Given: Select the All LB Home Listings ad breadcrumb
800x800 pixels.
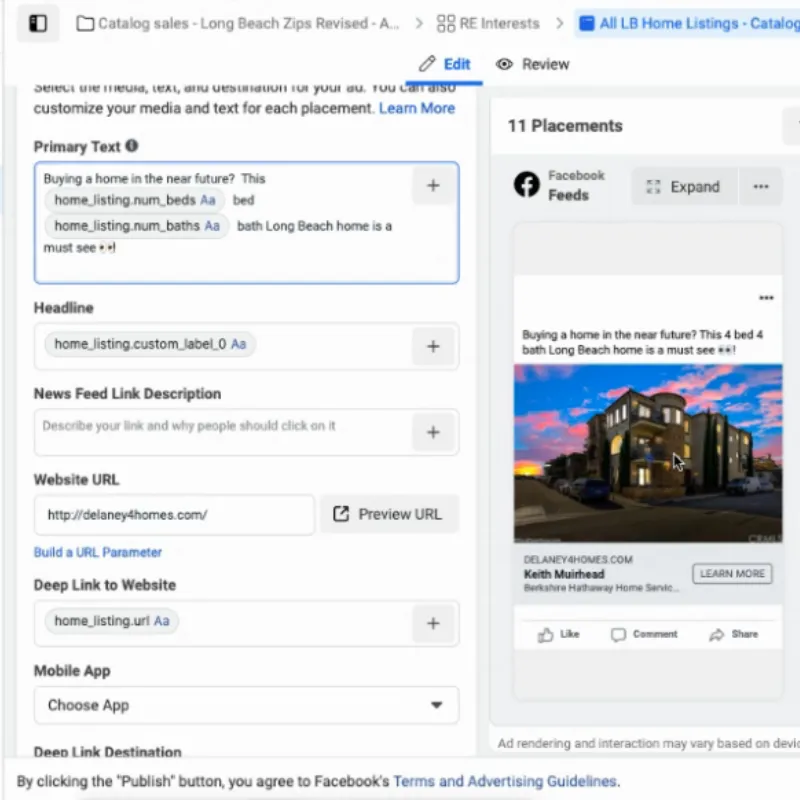Looking at the screenshot, I should click(689, 23).
